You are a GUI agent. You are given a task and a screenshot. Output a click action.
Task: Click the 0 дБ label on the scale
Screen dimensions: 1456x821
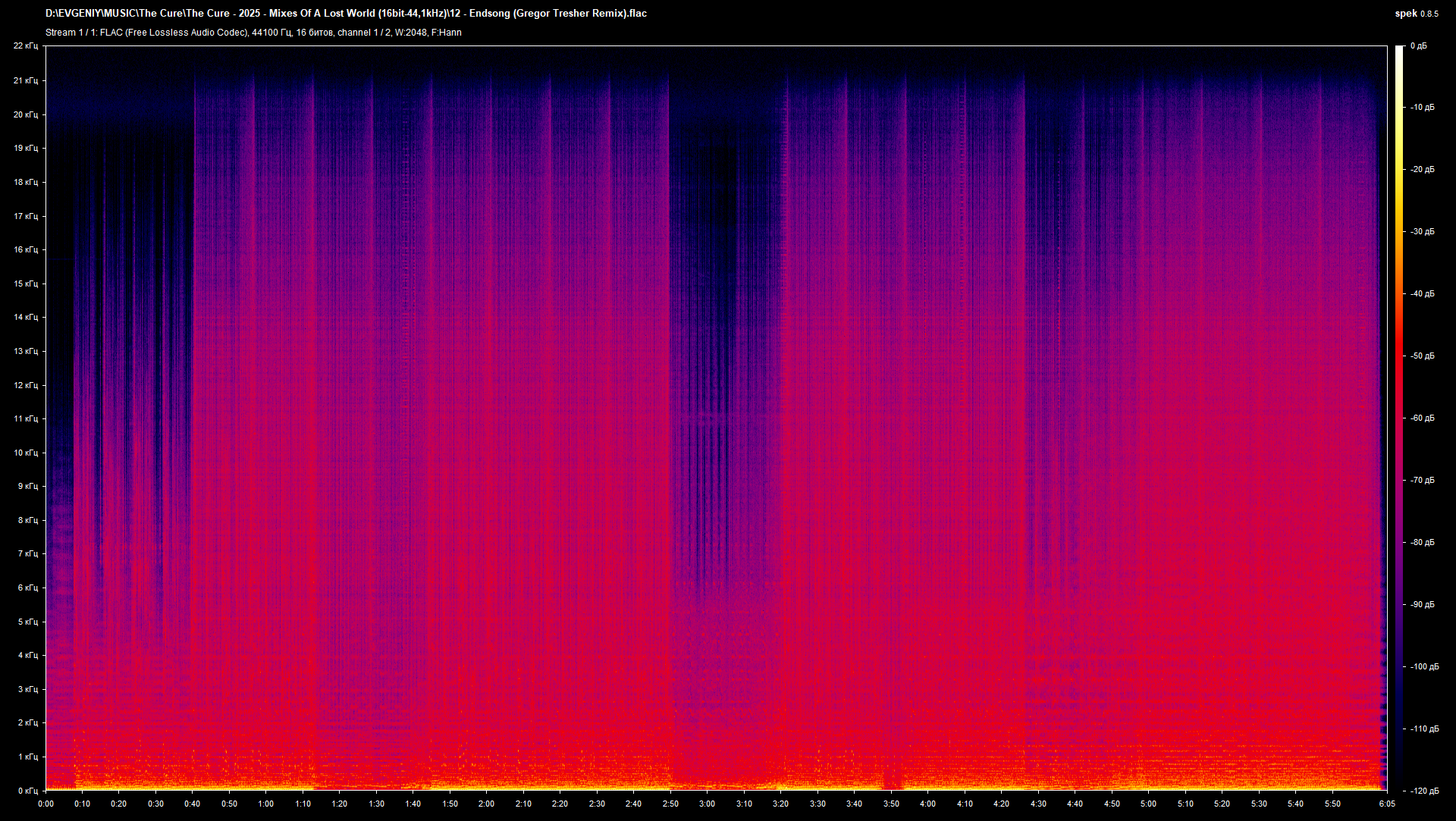pyautogui.click(x=1420, y=45)
